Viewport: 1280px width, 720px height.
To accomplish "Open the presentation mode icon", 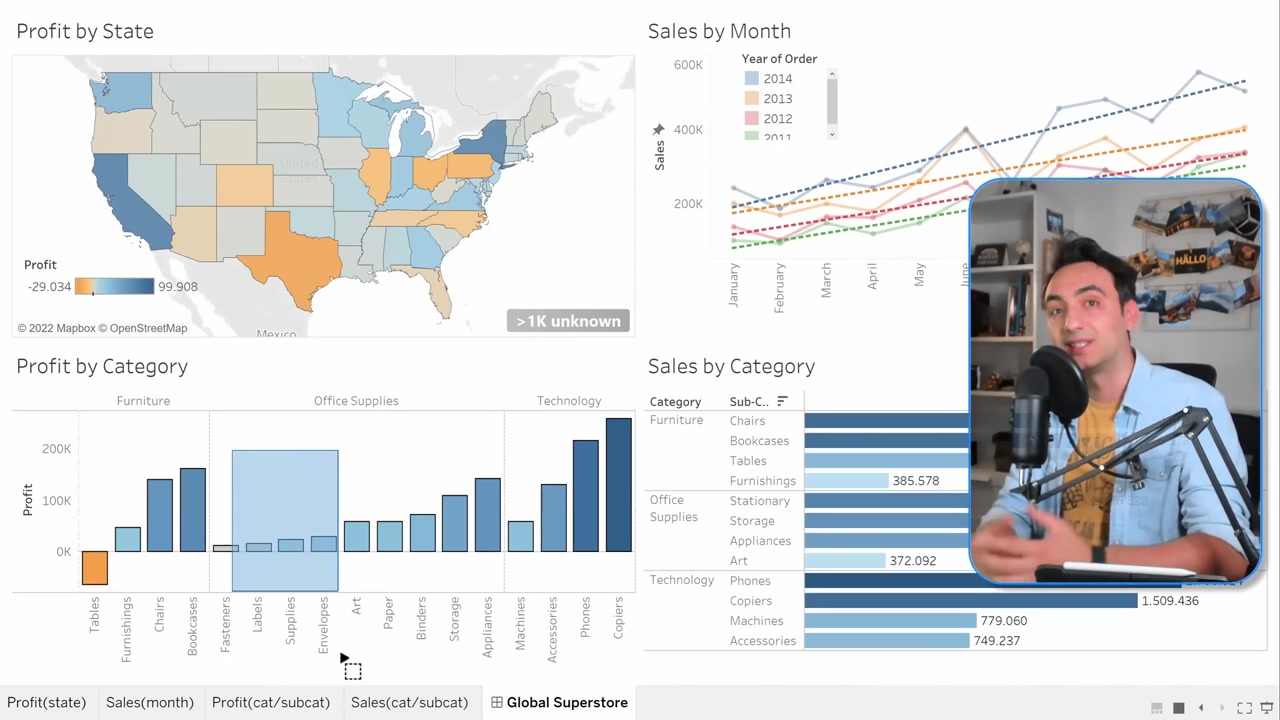I will click(x=1267, y=708).
